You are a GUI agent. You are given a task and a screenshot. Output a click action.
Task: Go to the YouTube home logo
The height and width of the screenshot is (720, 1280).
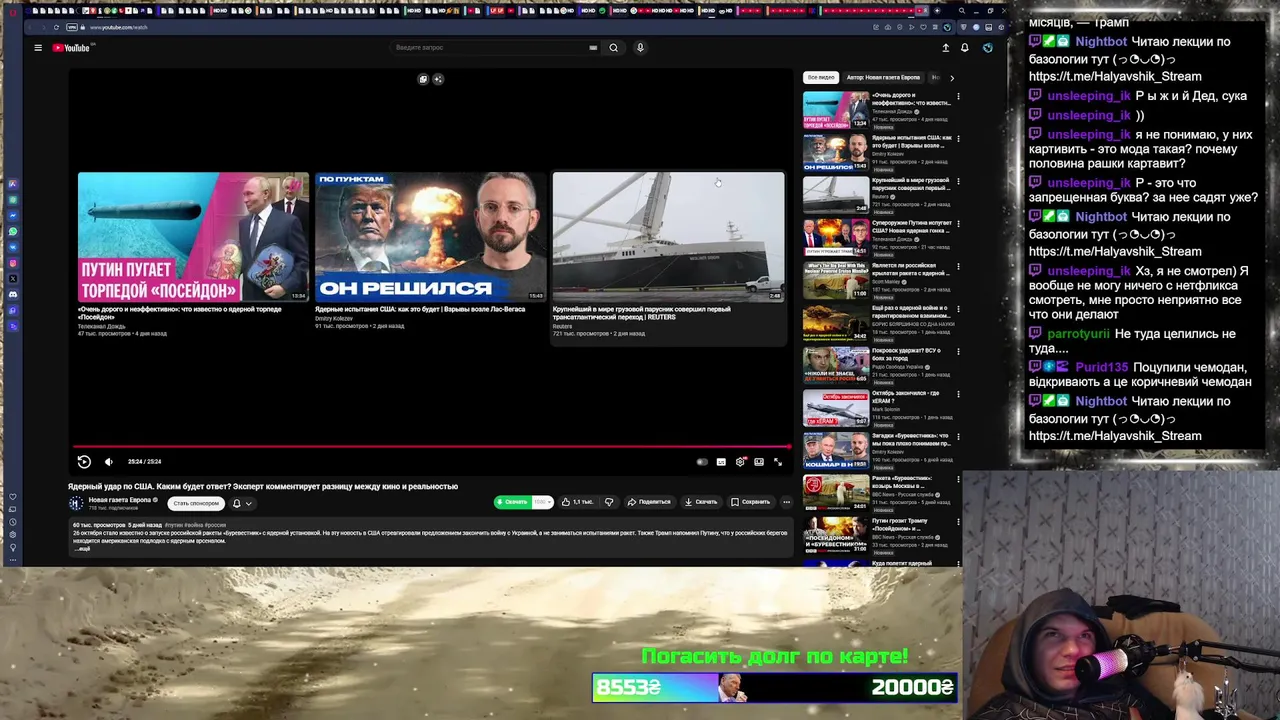click(x=71, y=48)
